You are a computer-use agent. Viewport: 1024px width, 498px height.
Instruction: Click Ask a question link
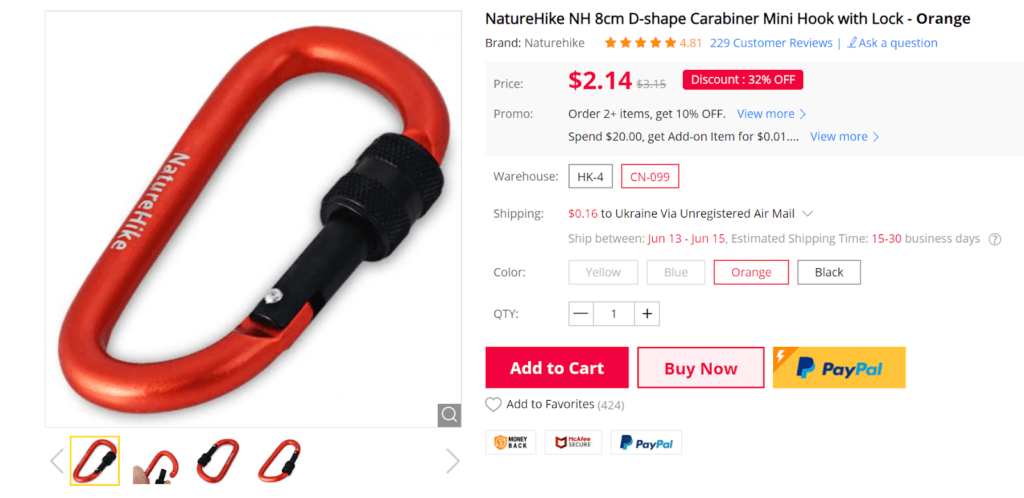click(892, 43)
